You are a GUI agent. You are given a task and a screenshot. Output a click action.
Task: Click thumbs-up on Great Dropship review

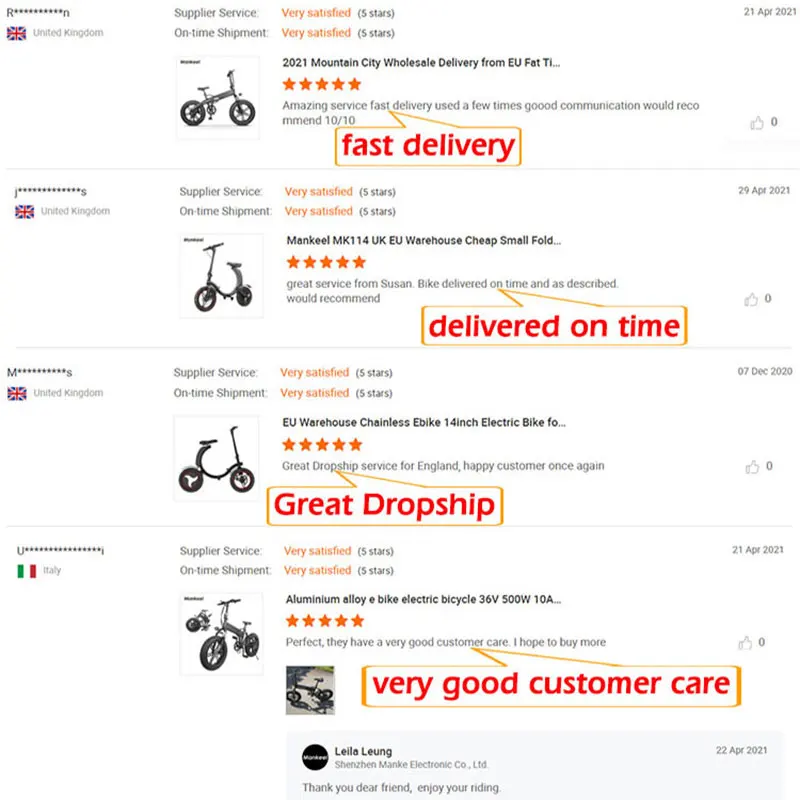click(x=752, y=466)
